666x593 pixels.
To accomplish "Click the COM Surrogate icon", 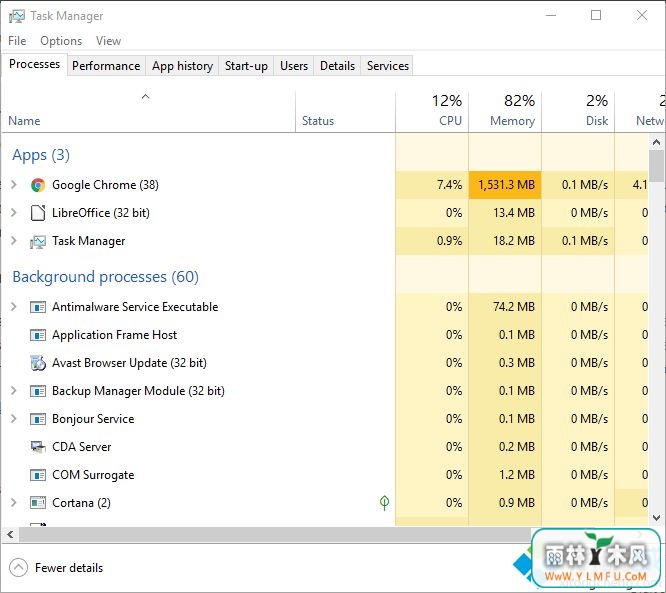I will (x=38, y=475).
